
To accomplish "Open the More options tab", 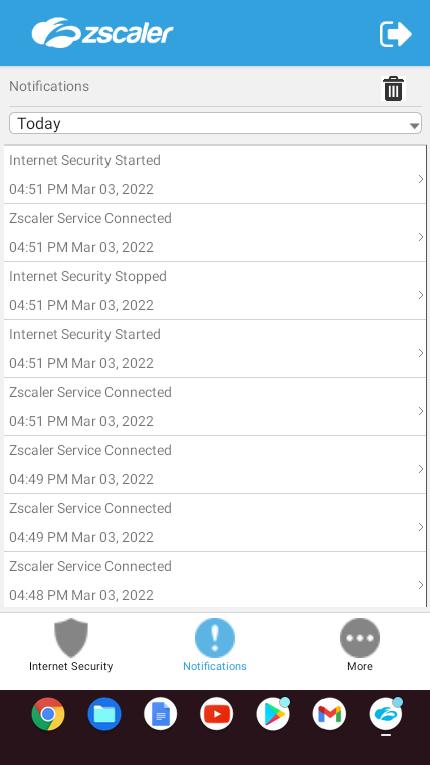I will (x=360, y=645).
